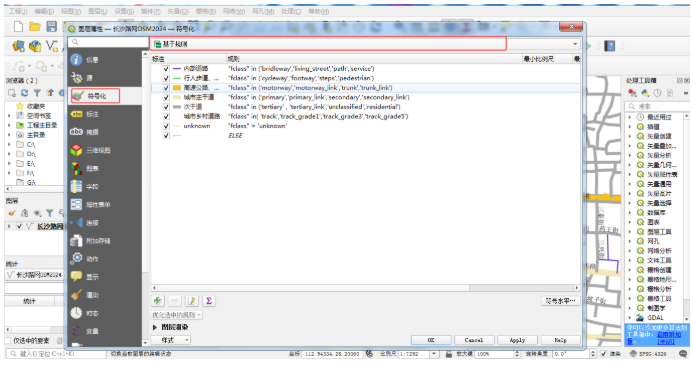Expand the Layer Rendering section
The width and height of the screenshot is (692, 366).
point(155,327)
